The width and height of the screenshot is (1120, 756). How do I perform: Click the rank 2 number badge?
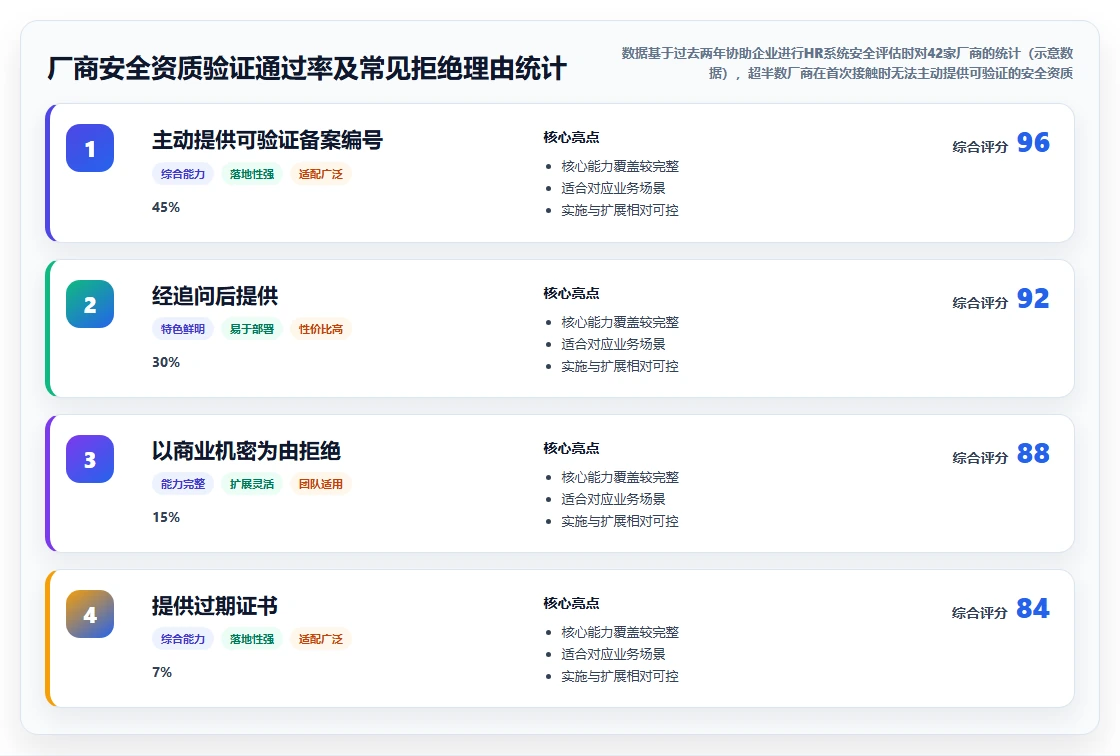pyautogui.click(x=90, y=304)
